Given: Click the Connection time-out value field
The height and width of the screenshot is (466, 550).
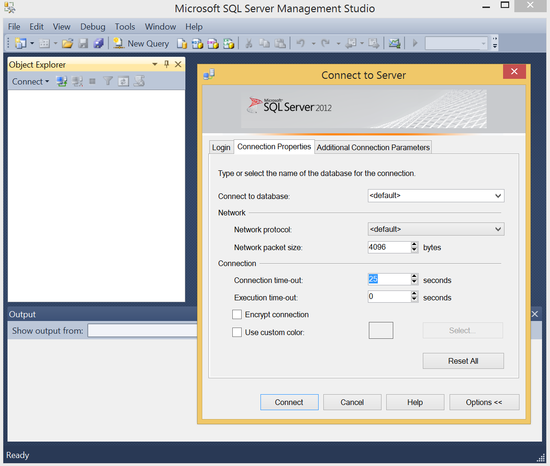Looking at the screenshot, I should [389, 279].
